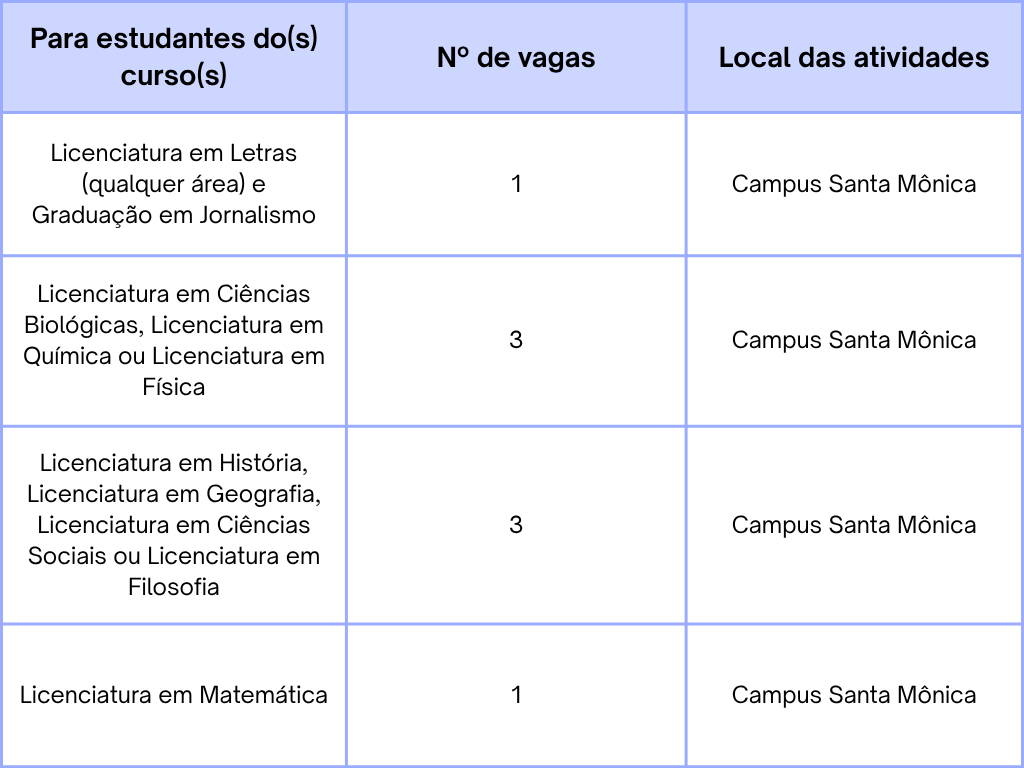Select Campus Santa Mônica in the História row
The image size is (1024, 768).
[x=854, y=525]
